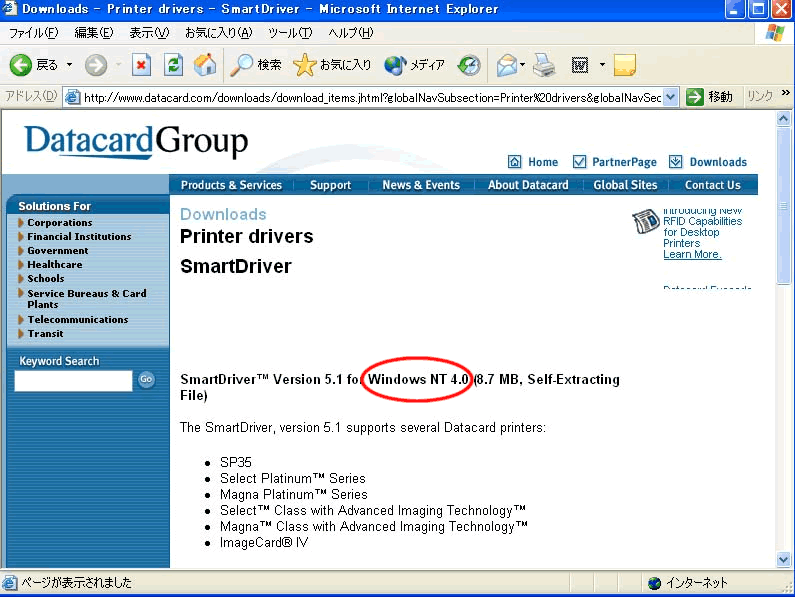This screenshot has width=795, height=597.
Task: Click the yellow Discuss note icon
Action: (x=625, y=65)
